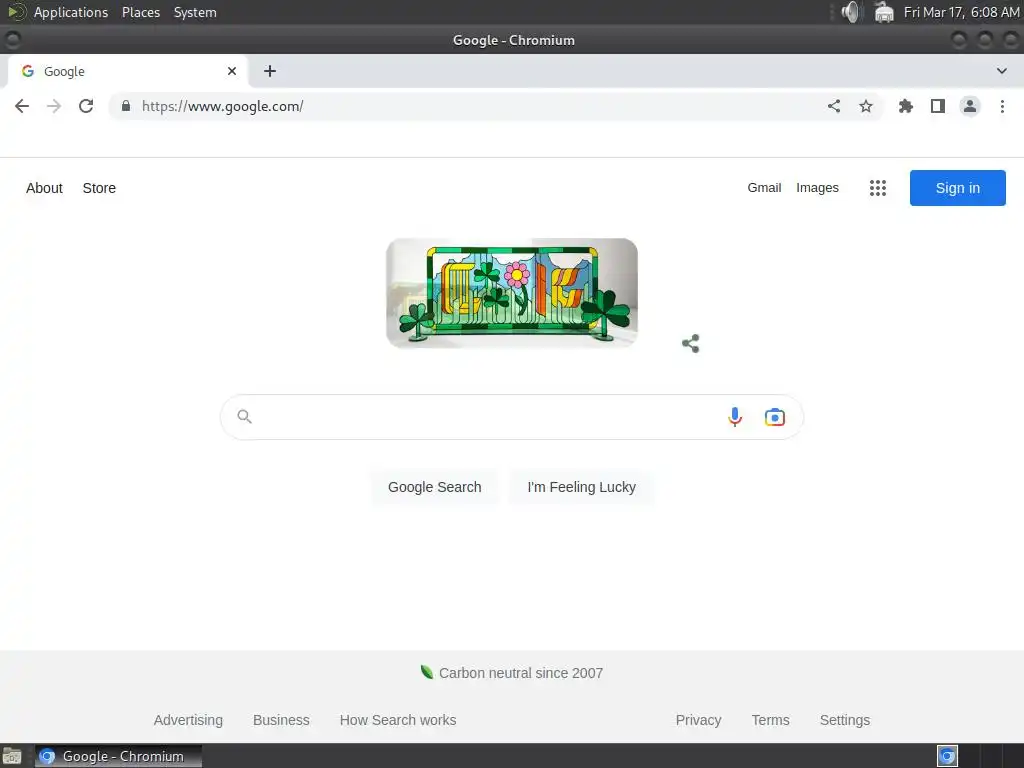Share the St. Patrick's Day doodle
Image resolution: width=1024 pixels, height=768 pixels.
(691, 344)
